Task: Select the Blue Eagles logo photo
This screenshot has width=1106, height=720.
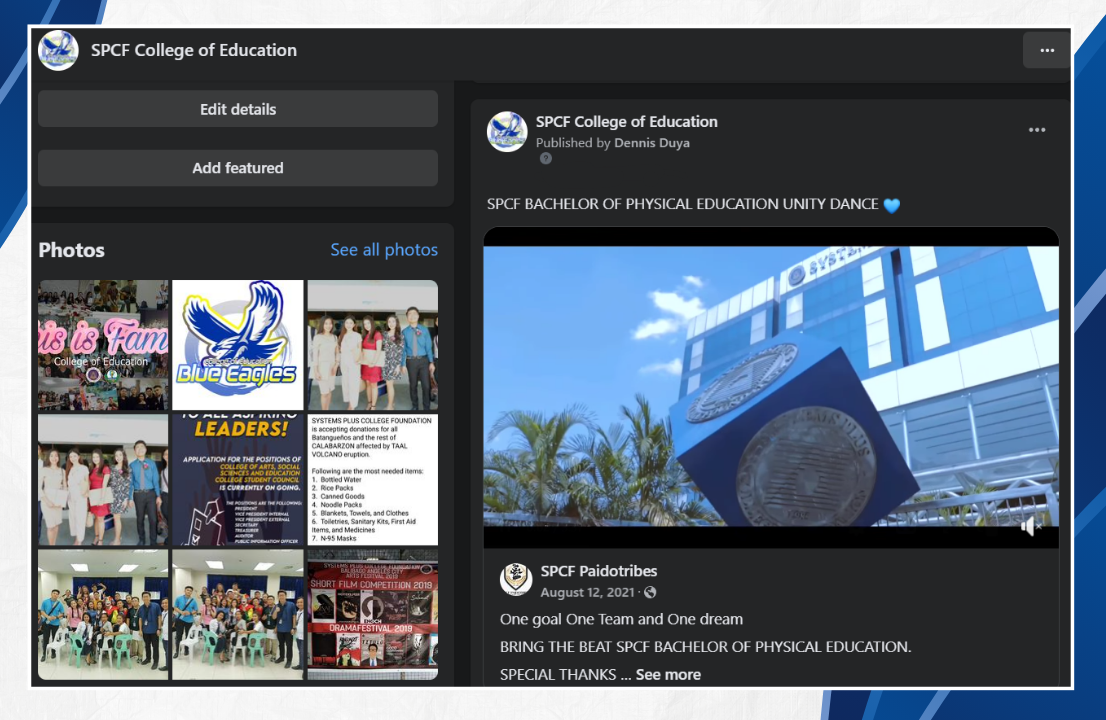Action: 237,345
